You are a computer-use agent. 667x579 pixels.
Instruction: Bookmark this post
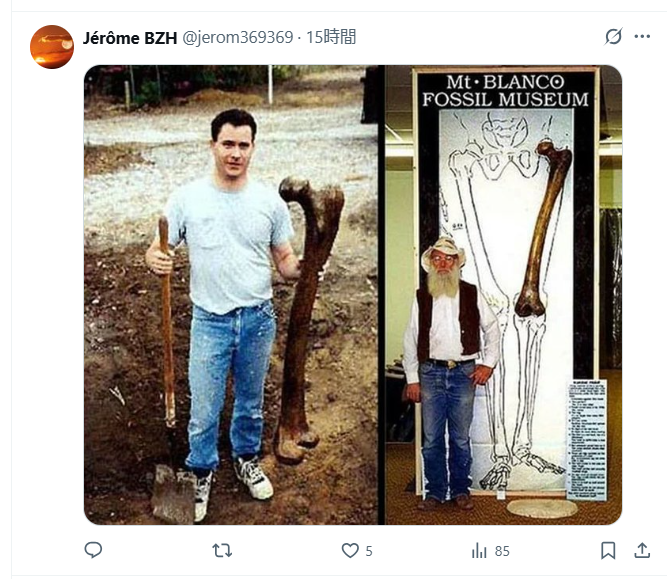point(608,550)
